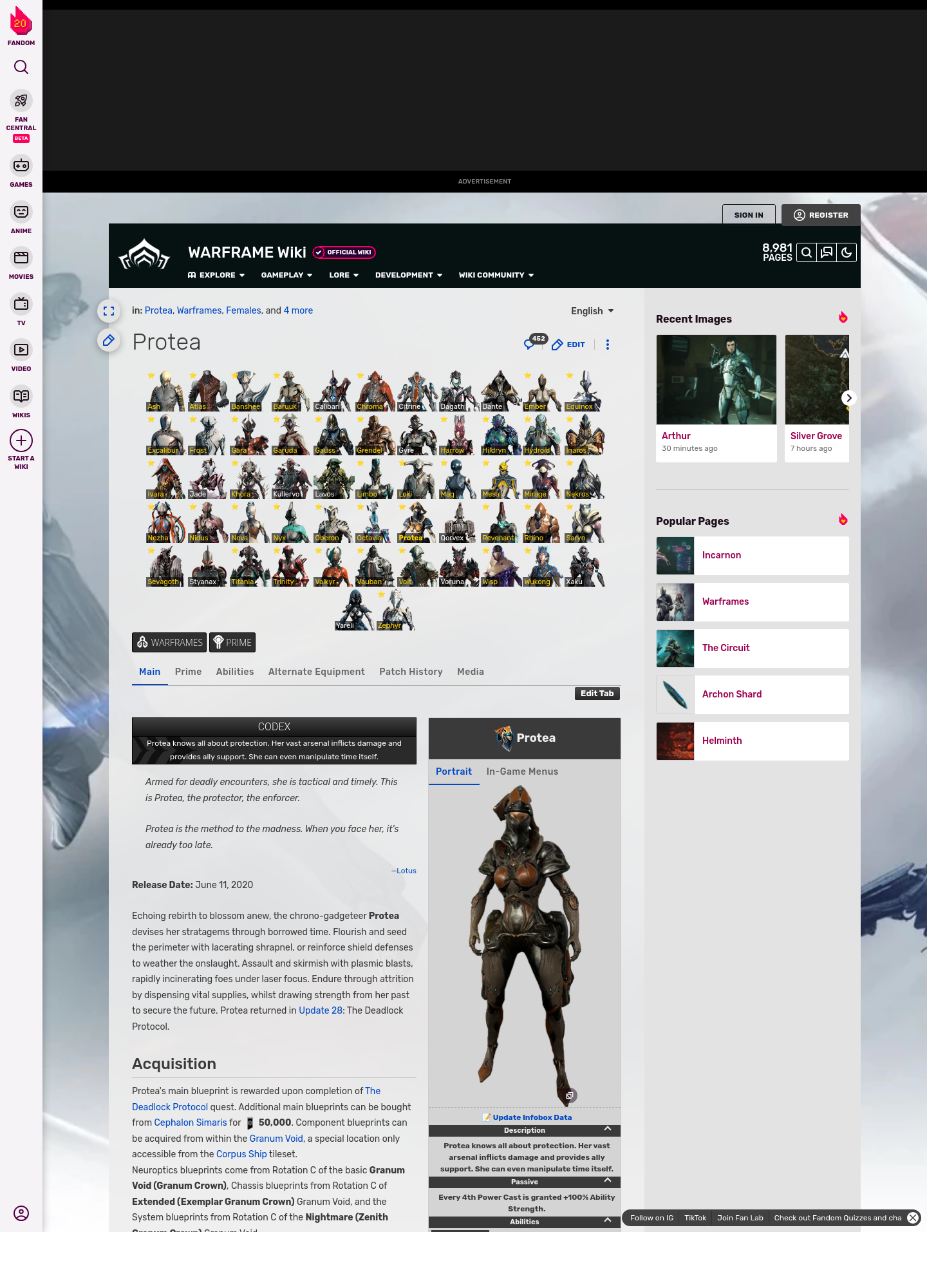
Task: Click the Edit page button
Action: 568,345
